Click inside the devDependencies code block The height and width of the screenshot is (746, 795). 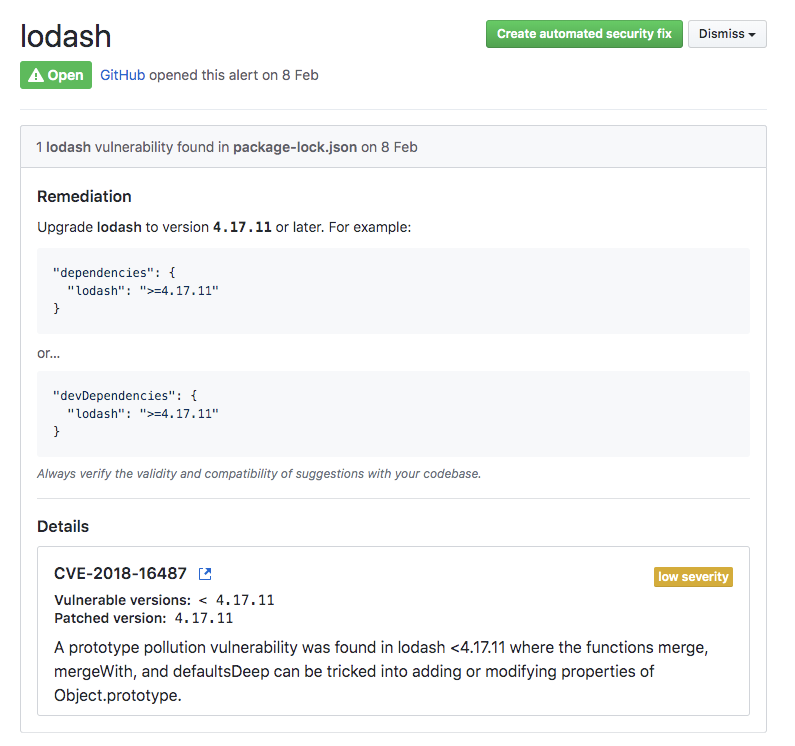click(393, 413)
